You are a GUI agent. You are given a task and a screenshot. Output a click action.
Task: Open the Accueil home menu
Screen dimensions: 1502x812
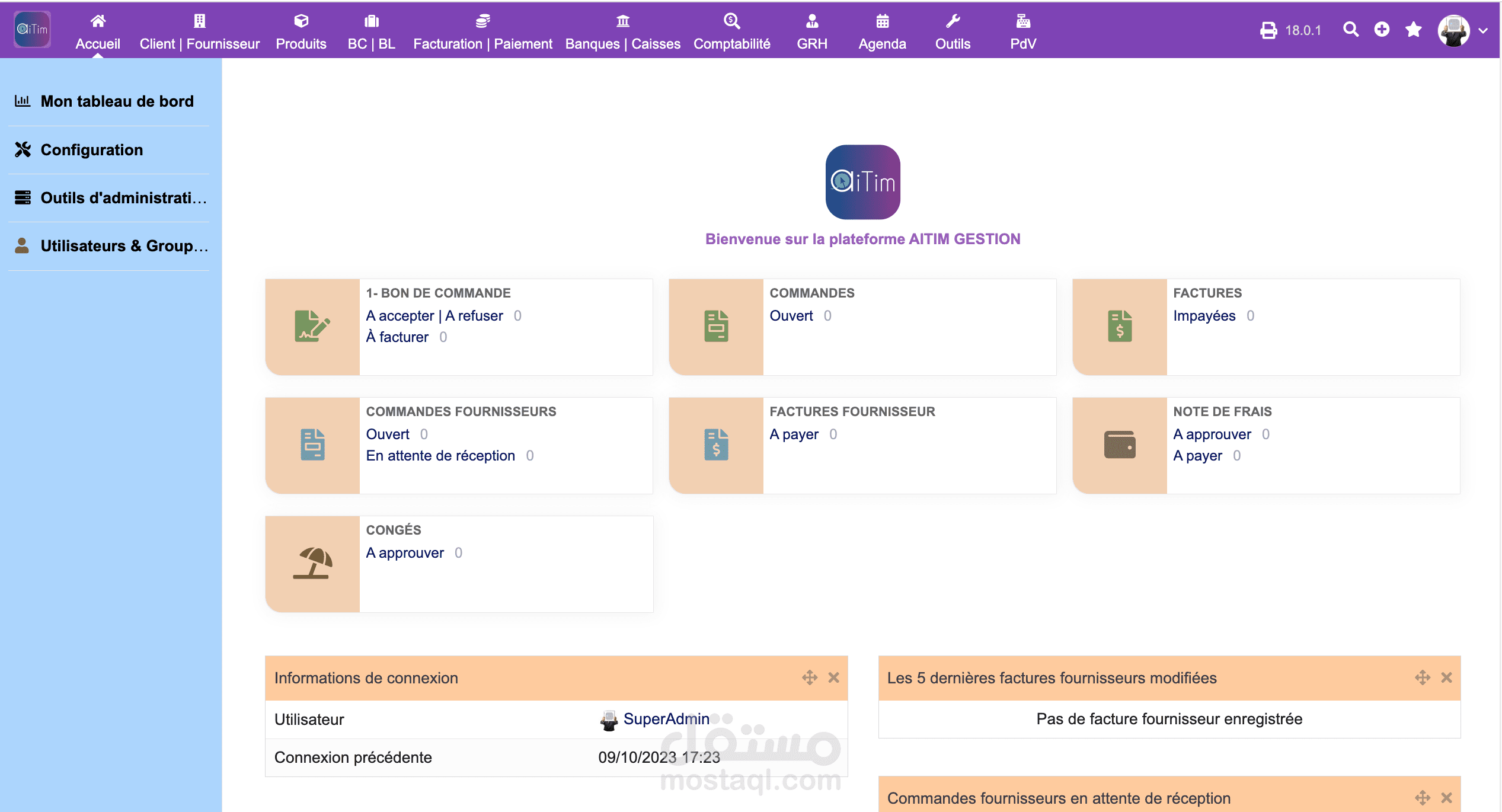pyautogui.click(x=98, y=32)
